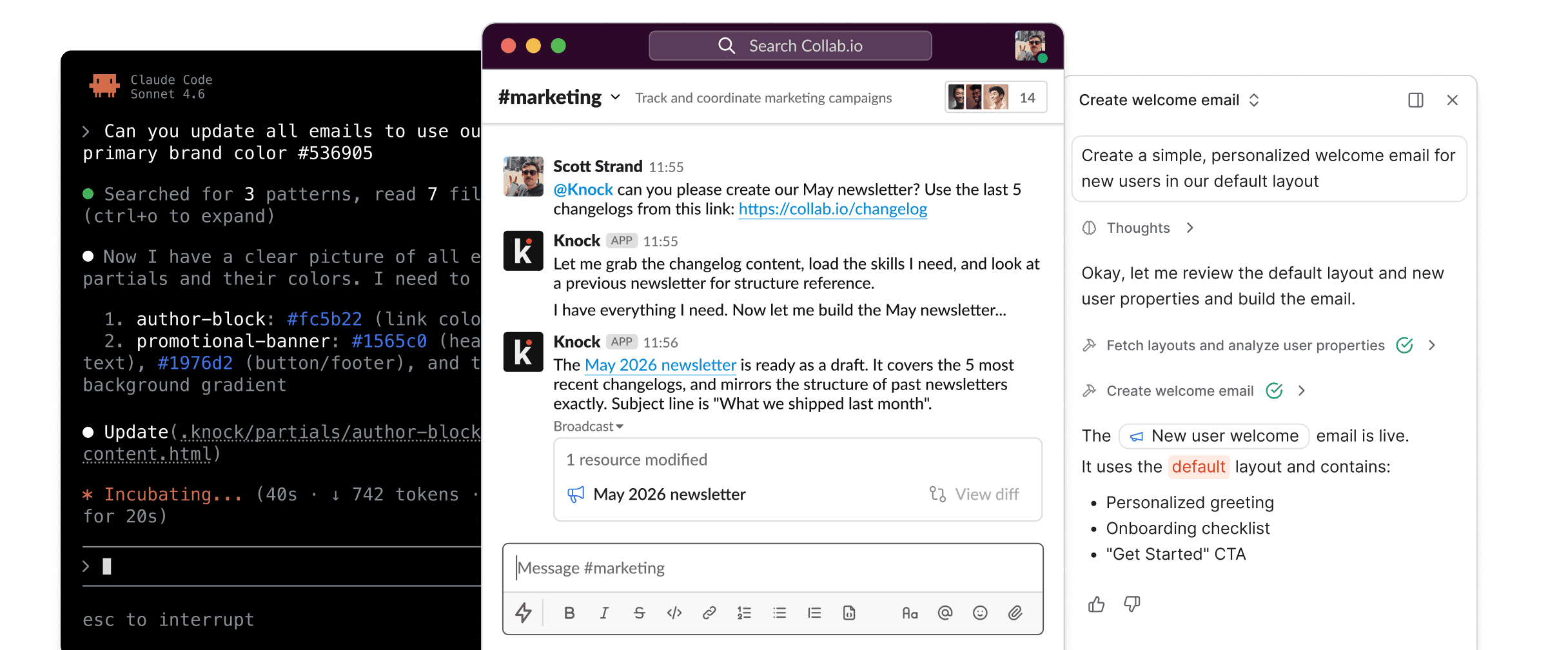Click the #1976d2 color code in terminal

tap(195, 363)
